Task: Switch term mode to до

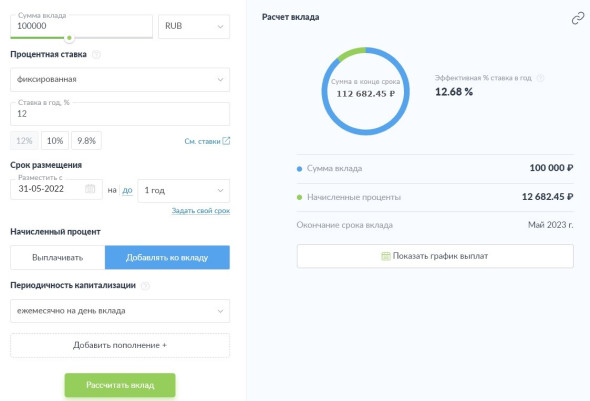Action: point(128,190)
